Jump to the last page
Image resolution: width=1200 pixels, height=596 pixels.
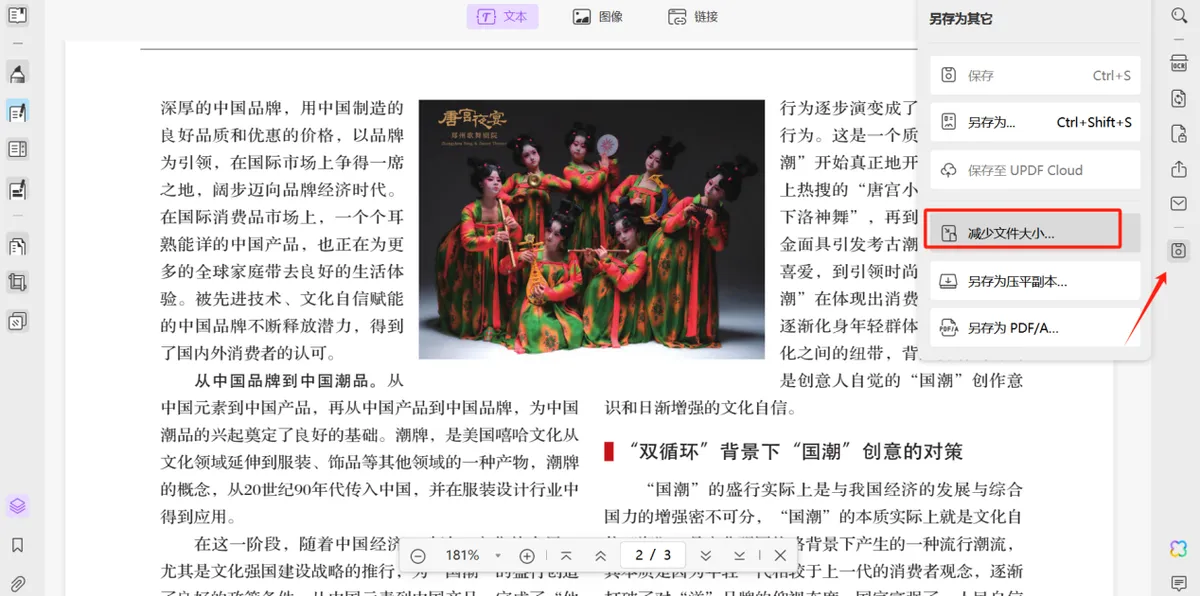pos(740,555)
